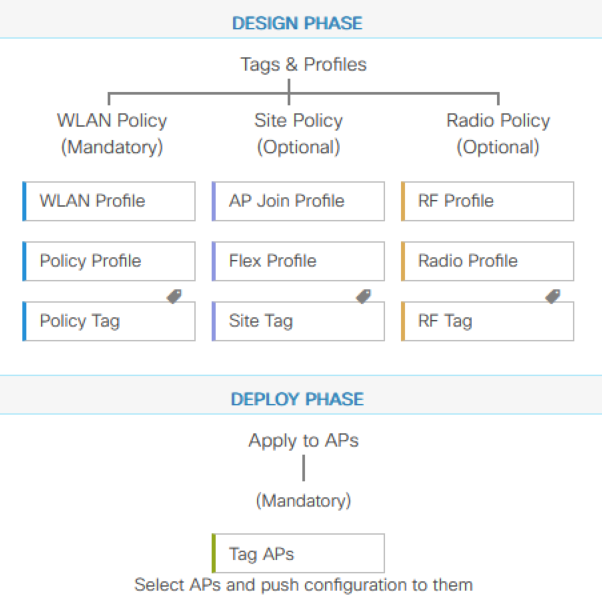Screen dimensions: 602x606
Task: Open the Policy Profile box
Action: [x=109, y=261]
